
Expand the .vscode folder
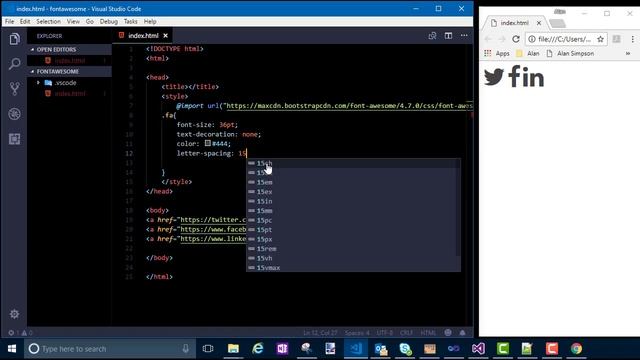pyautogui.click(x=38, y=82)
